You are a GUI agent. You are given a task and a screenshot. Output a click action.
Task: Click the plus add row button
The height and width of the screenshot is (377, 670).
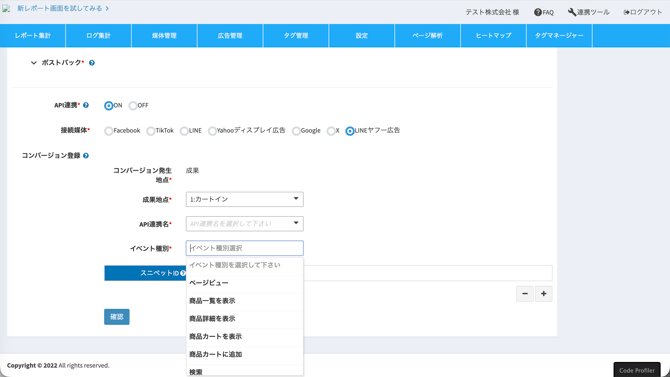tap(544, 294)
